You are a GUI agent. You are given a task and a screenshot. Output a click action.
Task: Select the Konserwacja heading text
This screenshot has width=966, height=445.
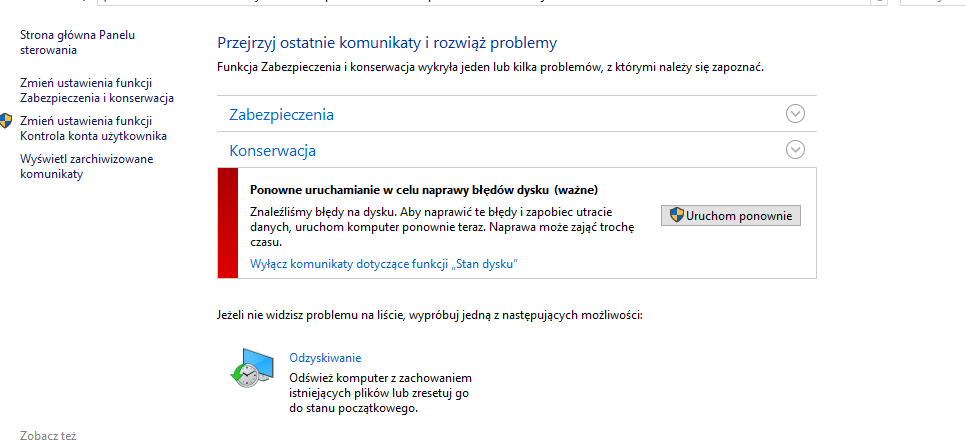(272, 150)
